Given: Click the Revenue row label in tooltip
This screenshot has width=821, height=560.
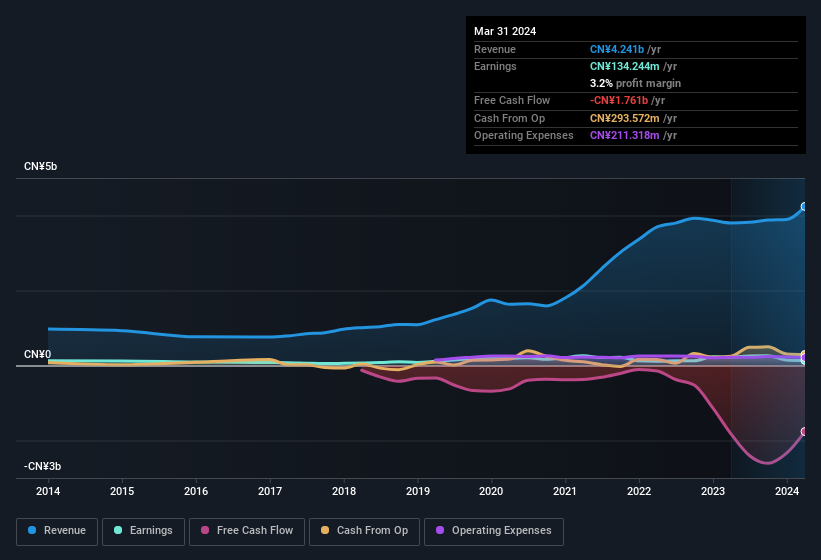Looking at the screenshot, I should pos(495,49).
